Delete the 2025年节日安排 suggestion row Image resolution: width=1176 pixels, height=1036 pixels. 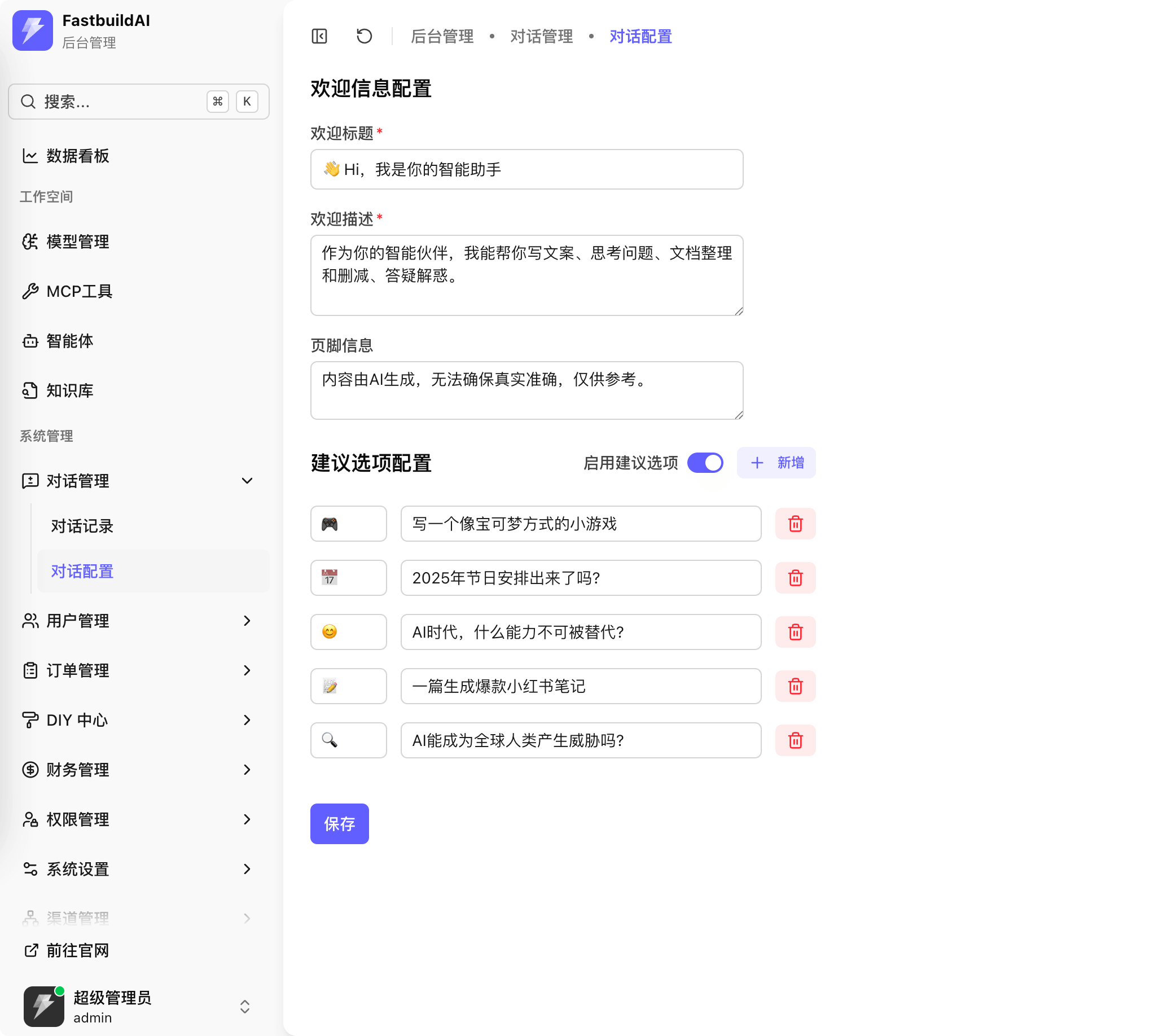pyautogui.click(x=795, y=578)
